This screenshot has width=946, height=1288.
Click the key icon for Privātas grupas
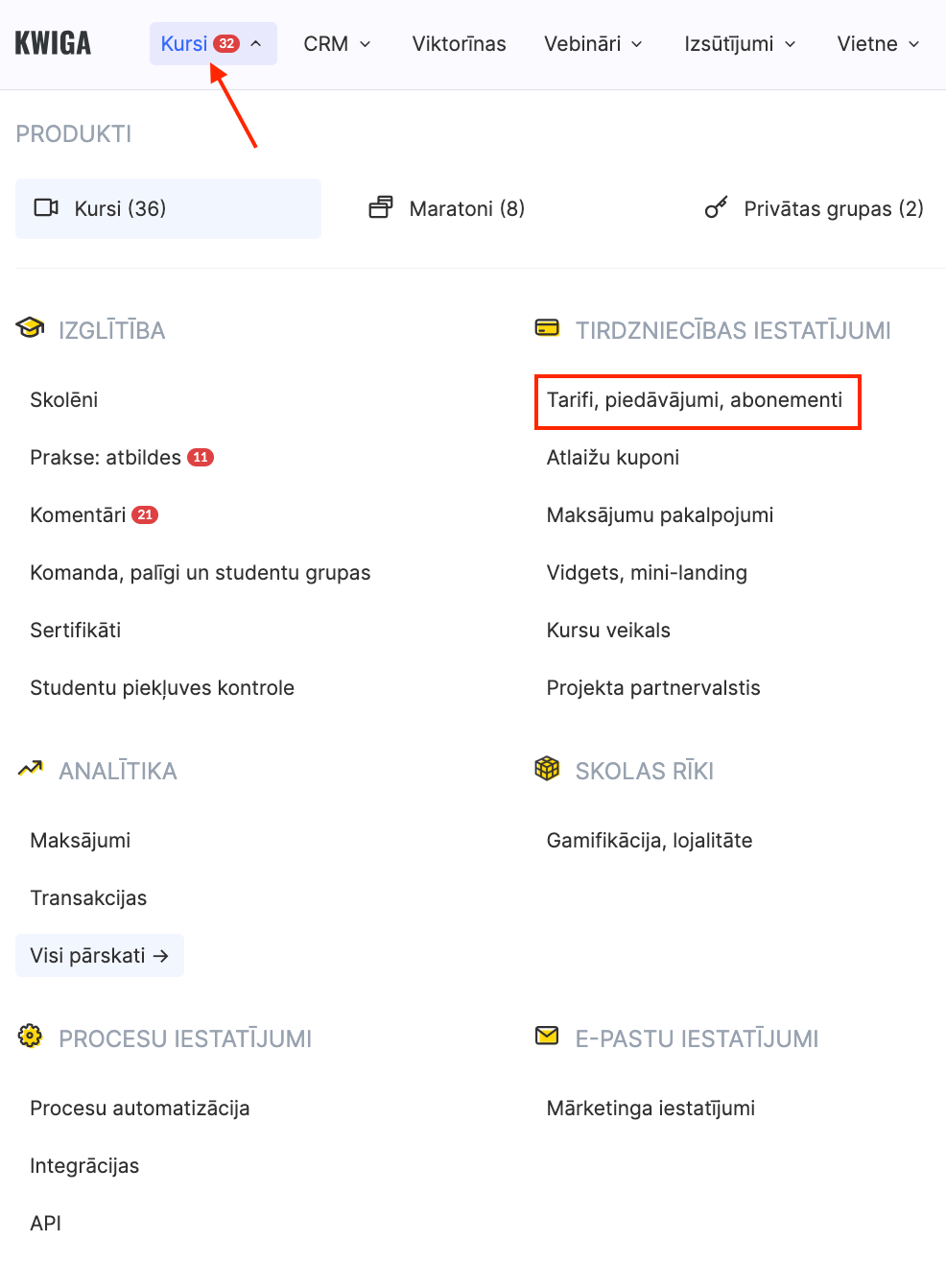click(x=717, y=208)
